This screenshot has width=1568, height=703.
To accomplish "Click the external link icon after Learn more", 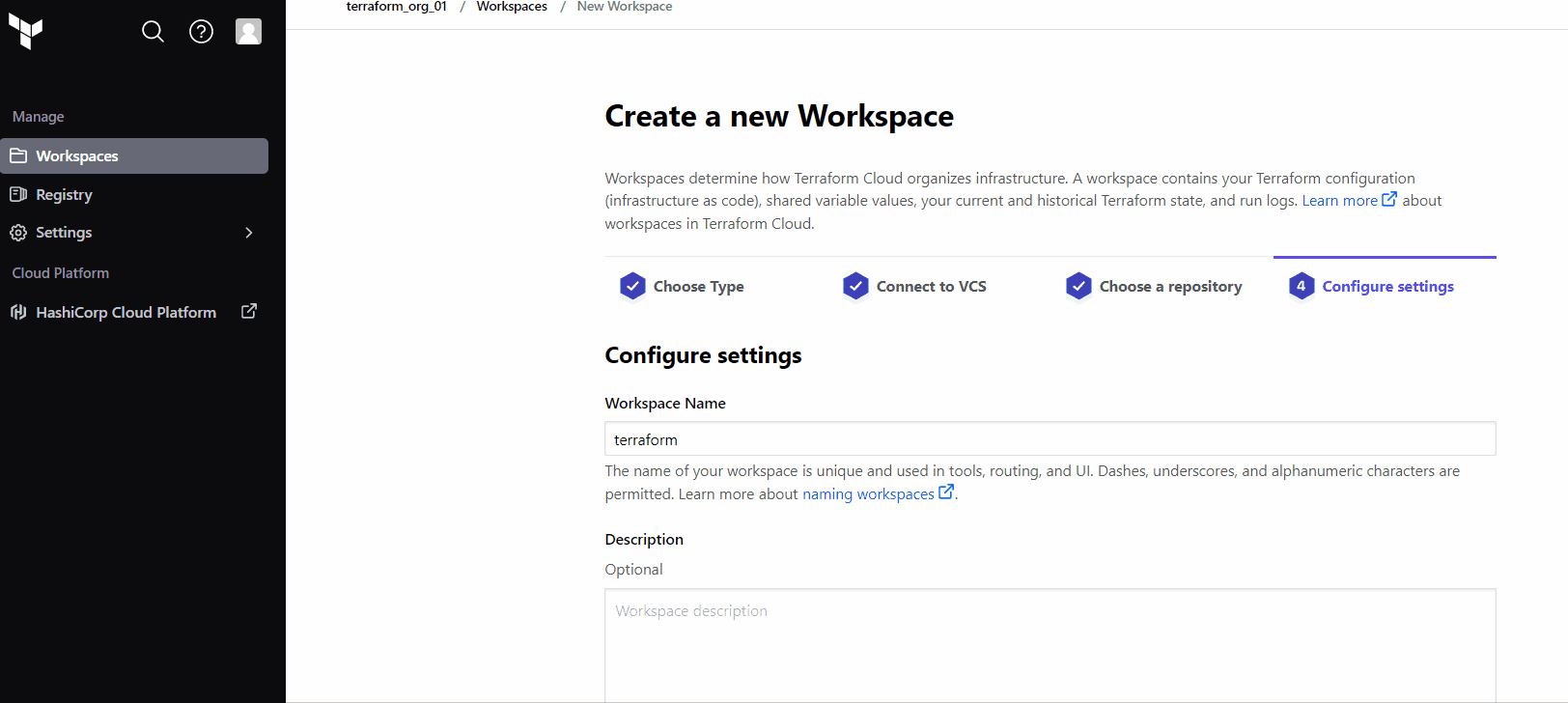I will tap(1389, 199).
